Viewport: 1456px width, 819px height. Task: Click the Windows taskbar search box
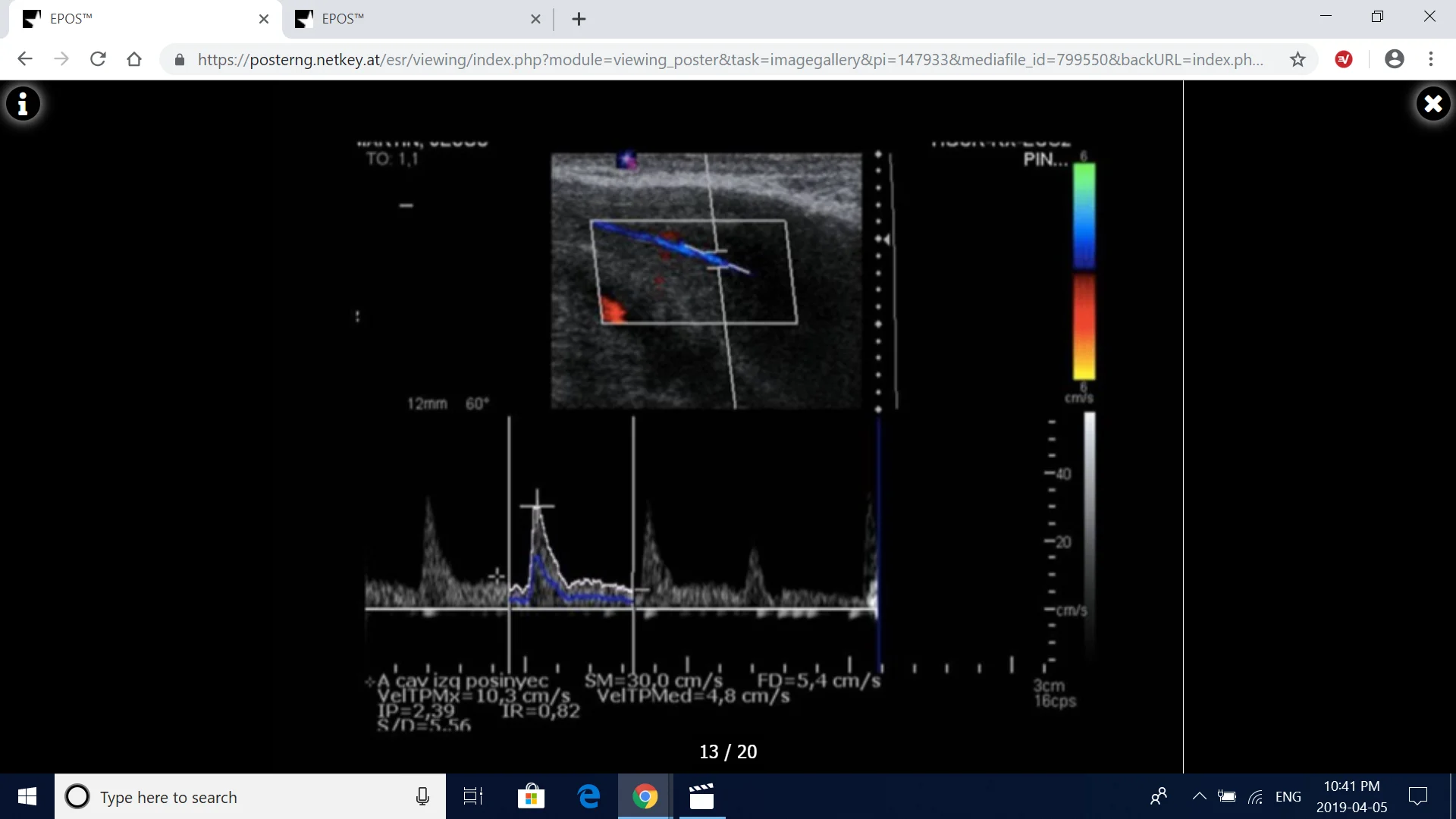[250, 796]
